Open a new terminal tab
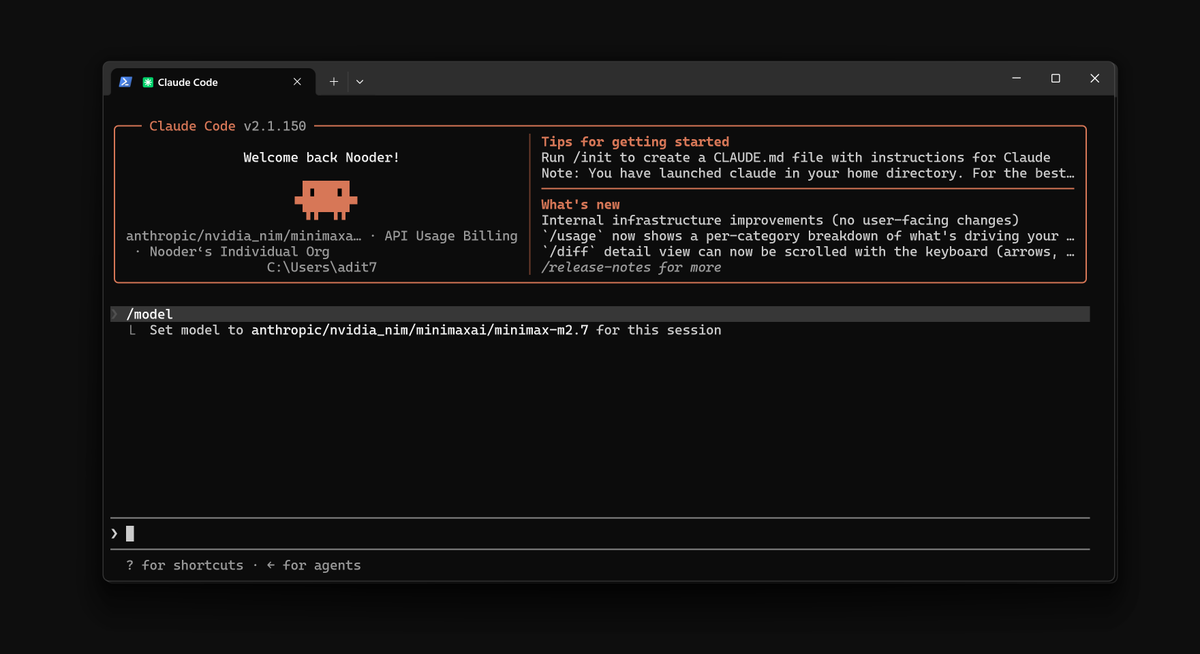1200x654 pixels. pyautogui.click(x=334, y=82)
